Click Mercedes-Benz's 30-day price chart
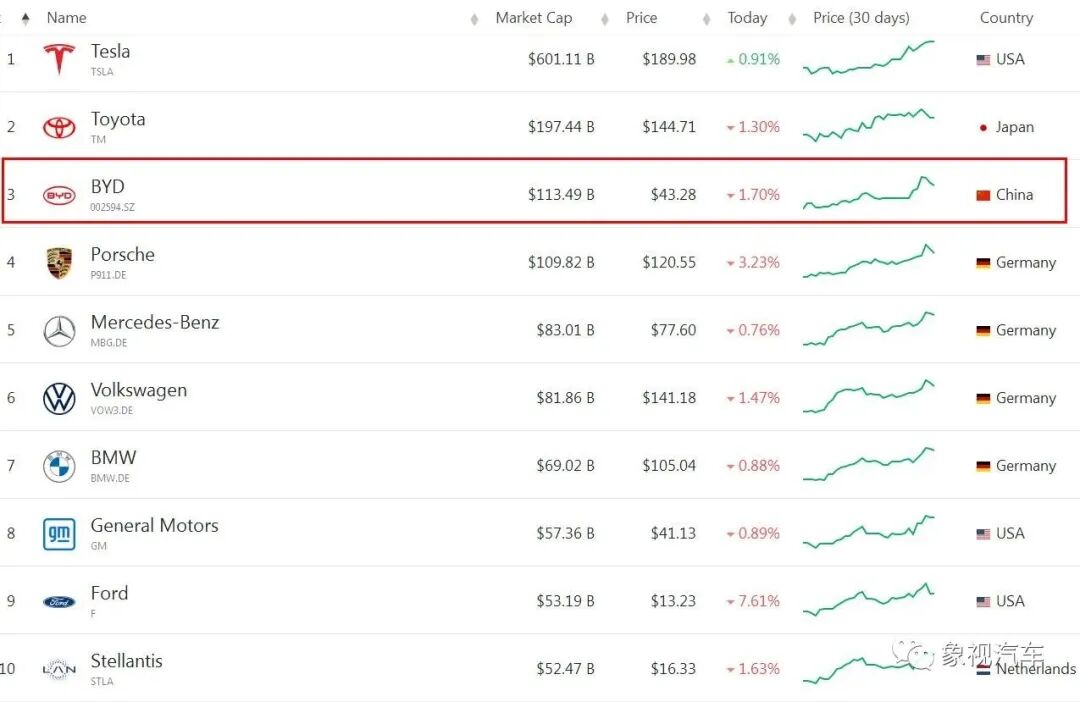 tap(869, 329)
